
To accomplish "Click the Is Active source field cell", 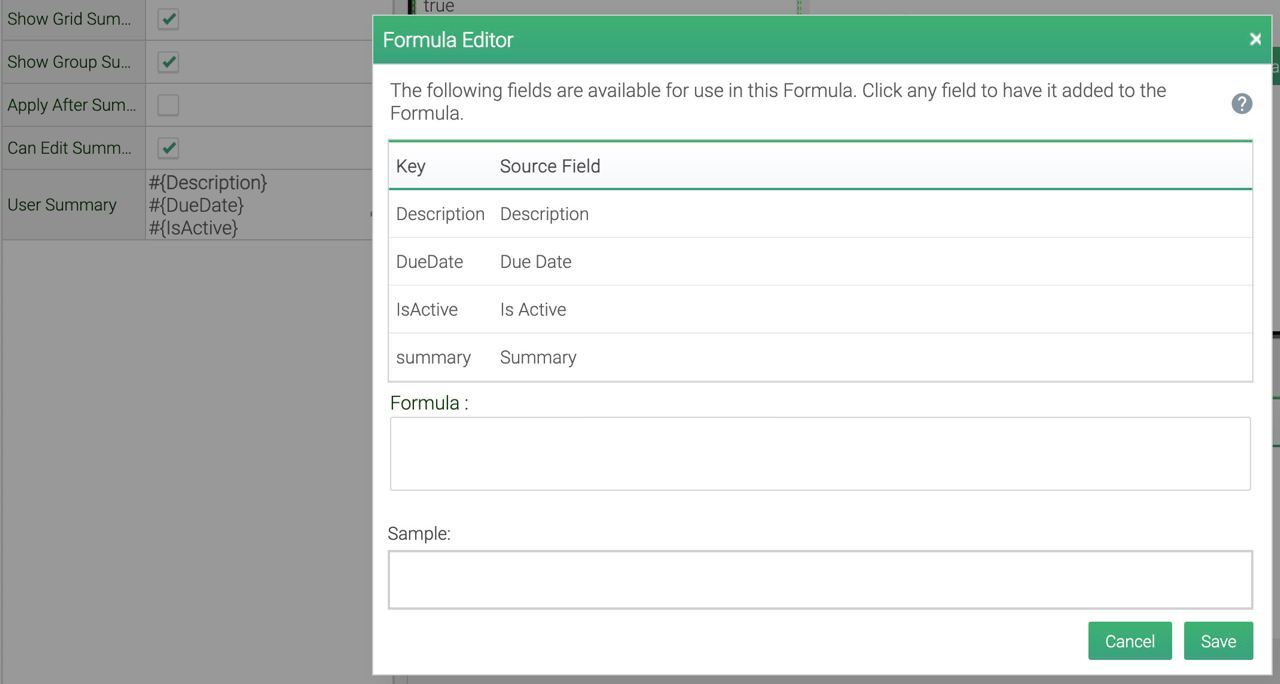I will [533, 310].
